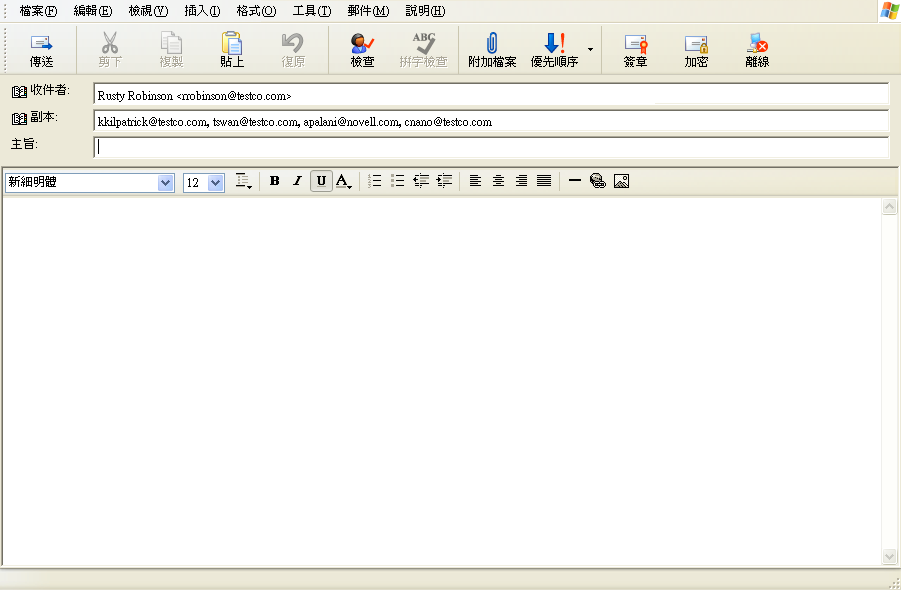Image resolution: width=901 pixels, height=590 pixels.
Task: Align text left
Action: (475, 181)
